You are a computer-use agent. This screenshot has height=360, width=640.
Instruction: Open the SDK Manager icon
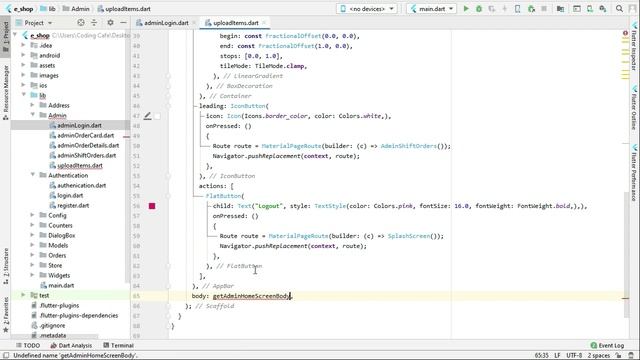pyautogui.click(x=603, y=9)
